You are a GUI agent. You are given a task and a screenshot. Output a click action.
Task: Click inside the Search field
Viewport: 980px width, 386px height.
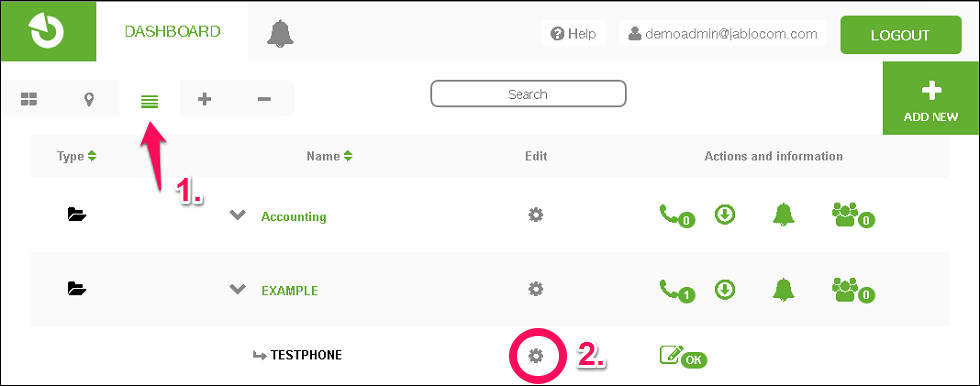pos(528,94)
